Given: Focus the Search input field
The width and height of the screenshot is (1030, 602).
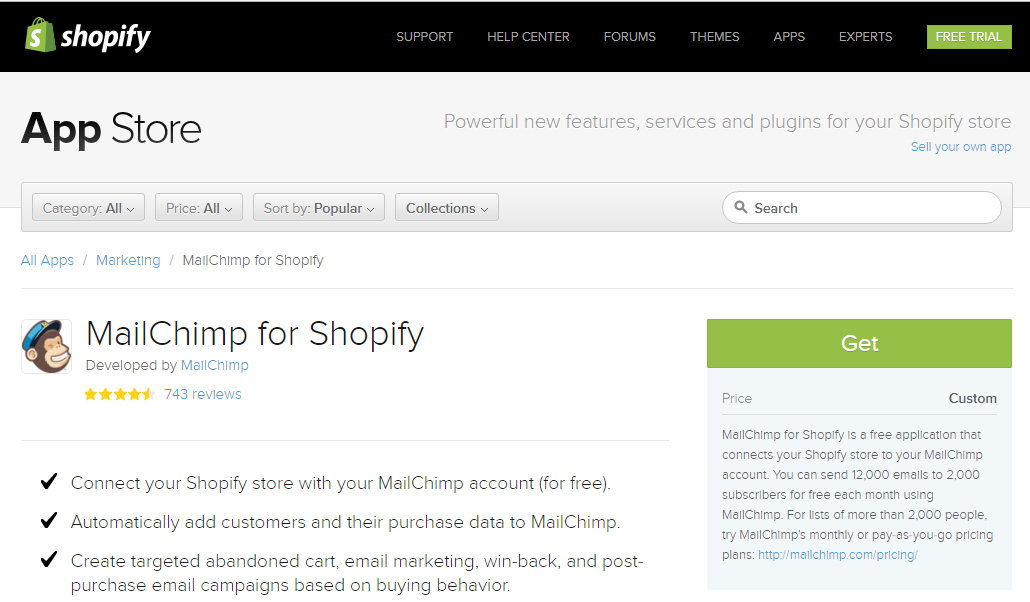Looking at the screenshot, I should tap(862, 208).
